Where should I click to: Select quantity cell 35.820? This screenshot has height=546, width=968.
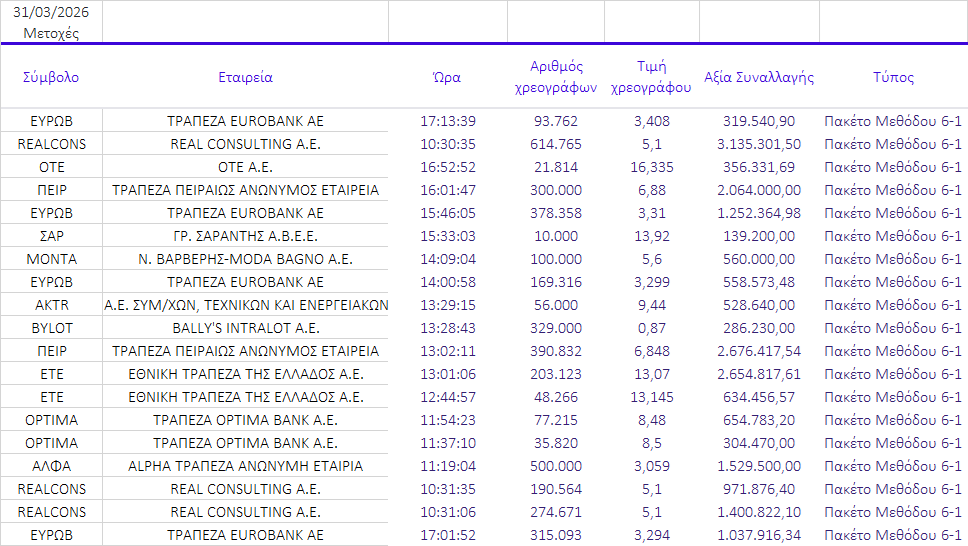[x=556, y=443]
